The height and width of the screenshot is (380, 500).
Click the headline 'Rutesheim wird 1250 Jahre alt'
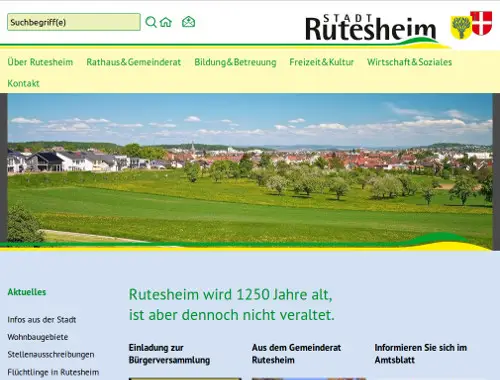point(231,295)
